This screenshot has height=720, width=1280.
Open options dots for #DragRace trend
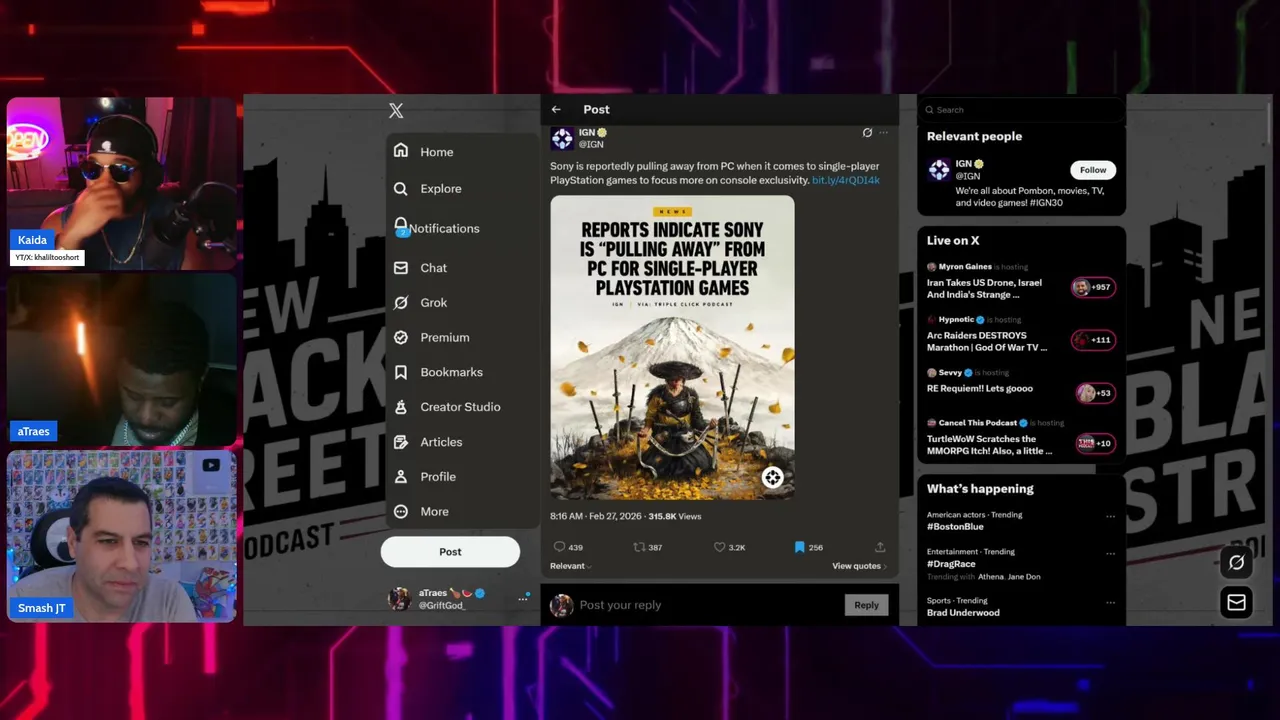[1110, 553]
